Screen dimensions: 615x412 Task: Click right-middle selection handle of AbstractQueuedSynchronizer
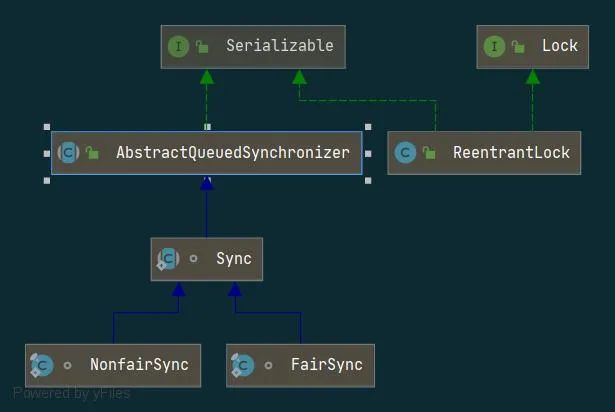[x=368, y=153]
